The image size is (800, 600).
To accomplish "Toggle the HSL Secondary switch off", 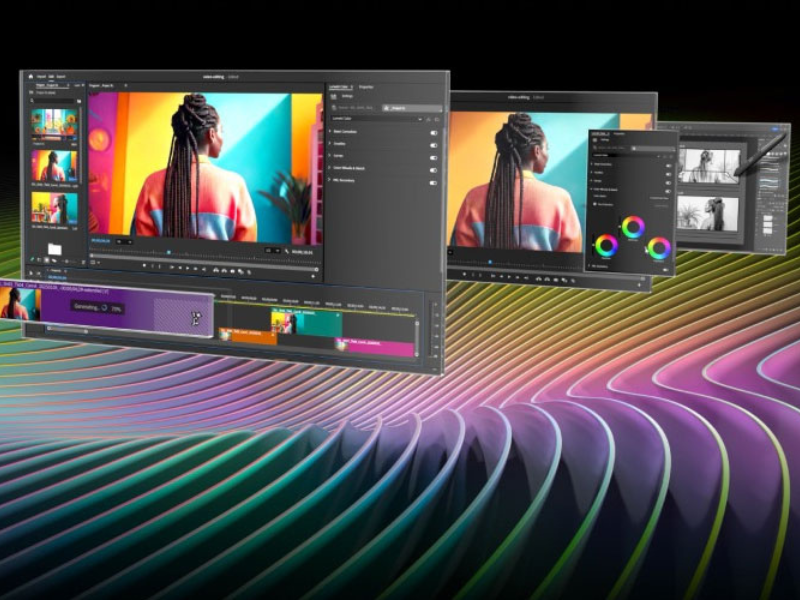I will tap(434, 183).
